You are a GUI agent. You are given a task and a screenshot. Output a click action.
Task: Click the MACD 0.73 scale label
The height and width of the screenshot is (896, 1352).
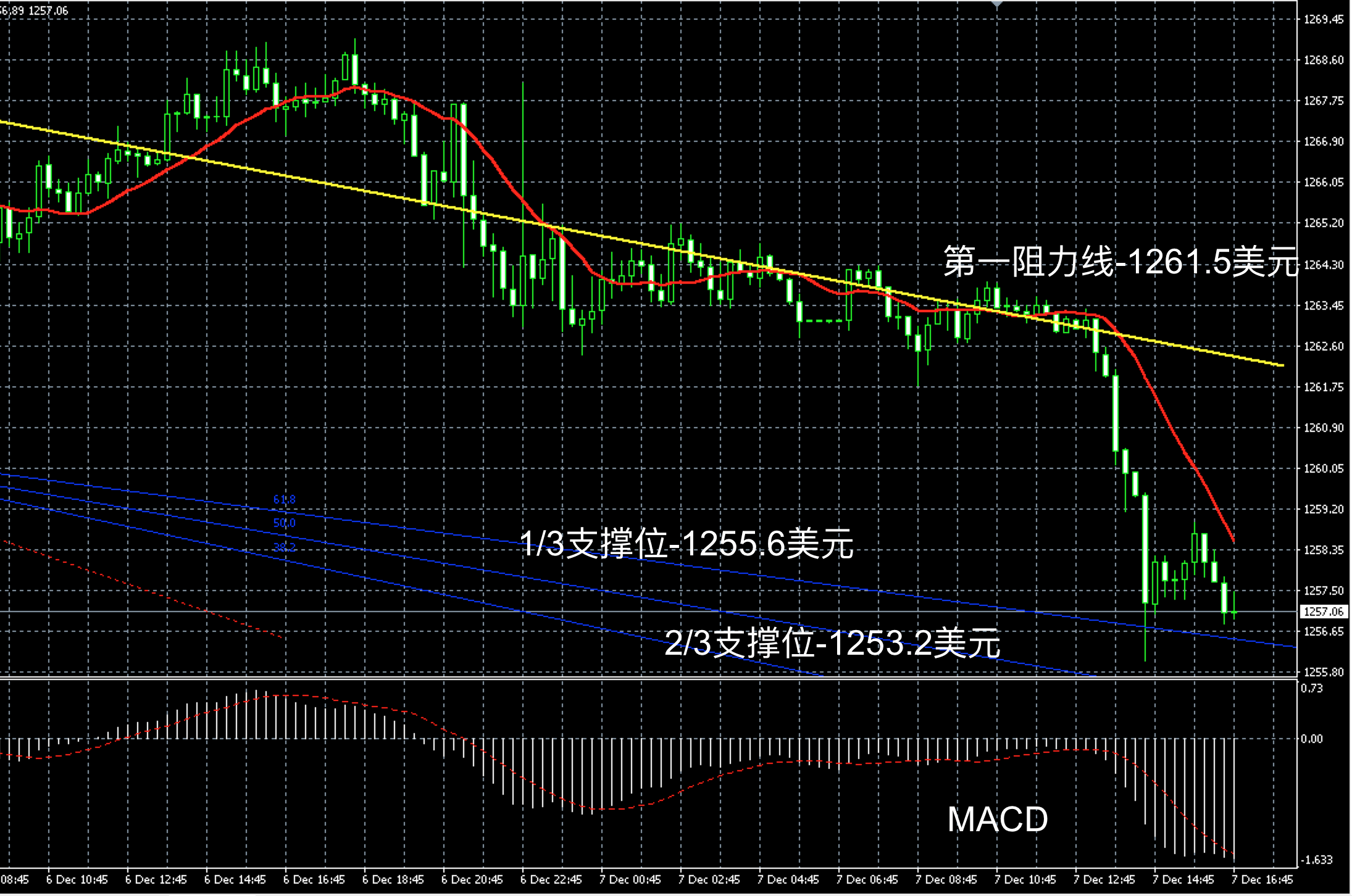tap(1312, 688)
